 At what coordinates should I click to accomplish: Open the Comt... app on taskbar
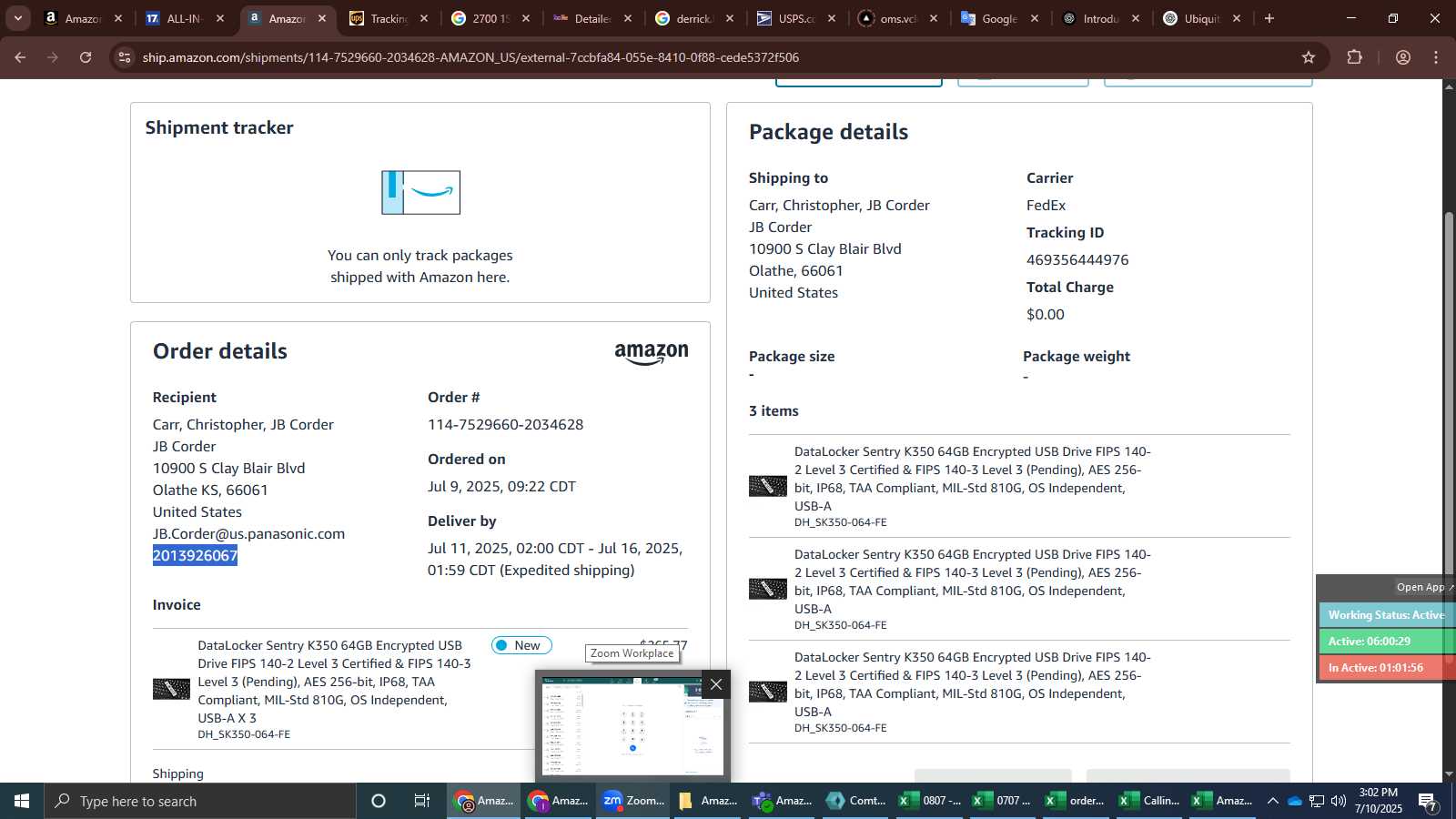pos(856,801)
